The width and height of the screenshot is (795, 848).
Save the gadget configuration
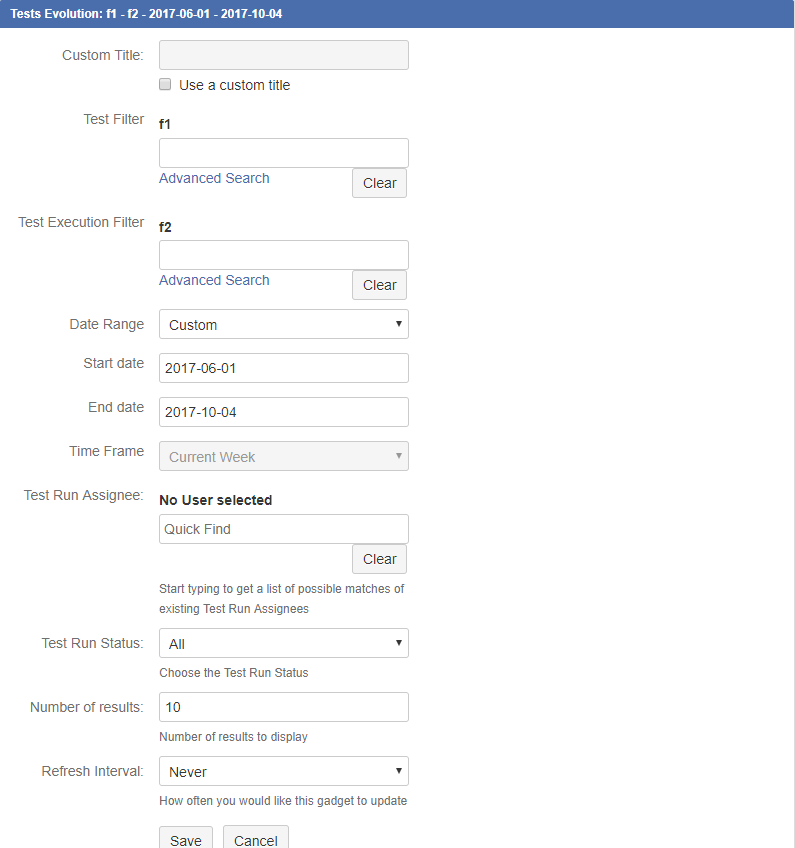click(186, 838)
